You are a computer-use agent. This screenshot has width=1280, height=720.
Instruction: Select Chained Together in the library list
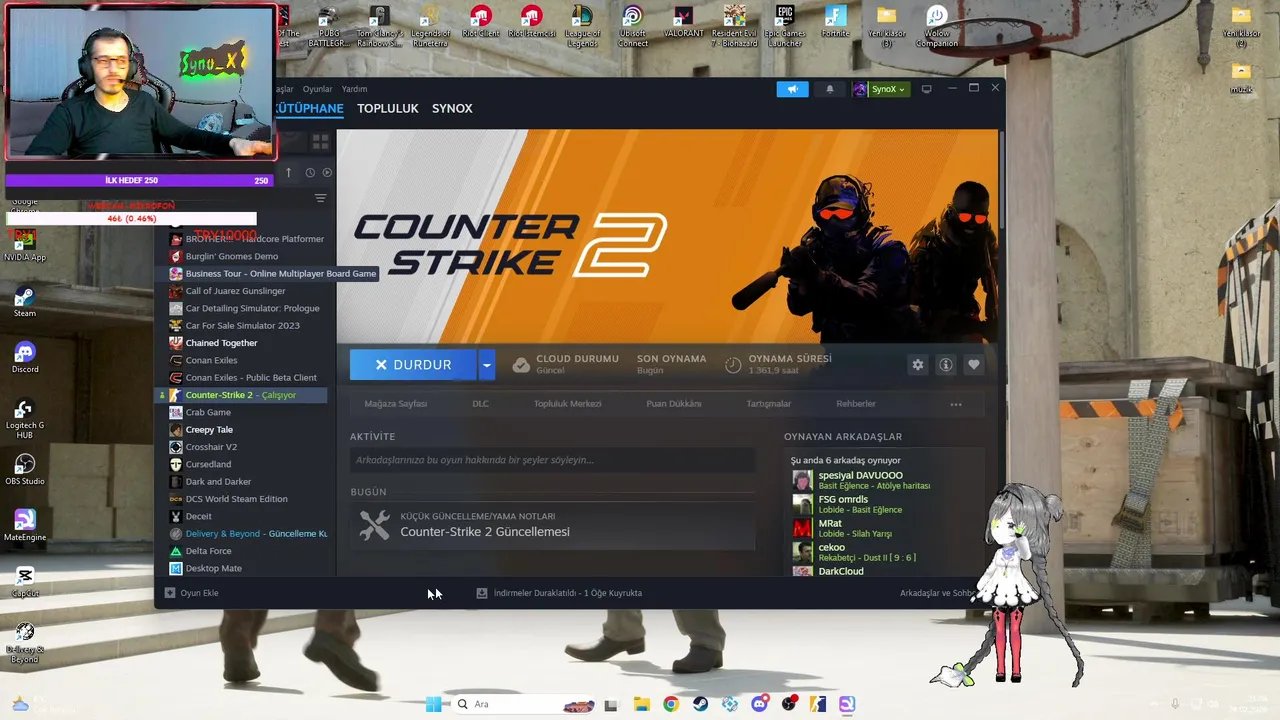(221, 343)
